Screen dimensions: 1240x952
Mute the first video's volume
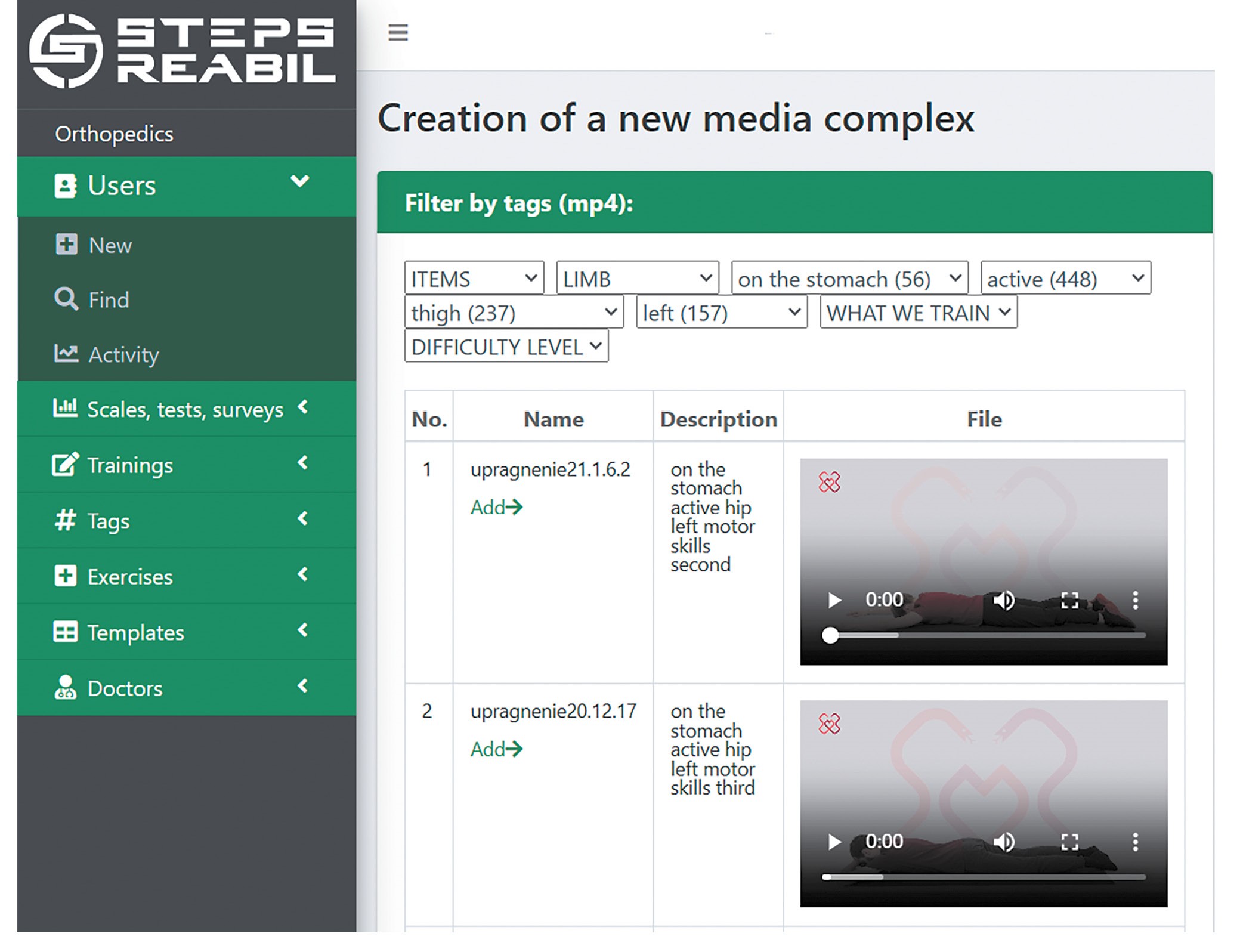[1004, 600]
